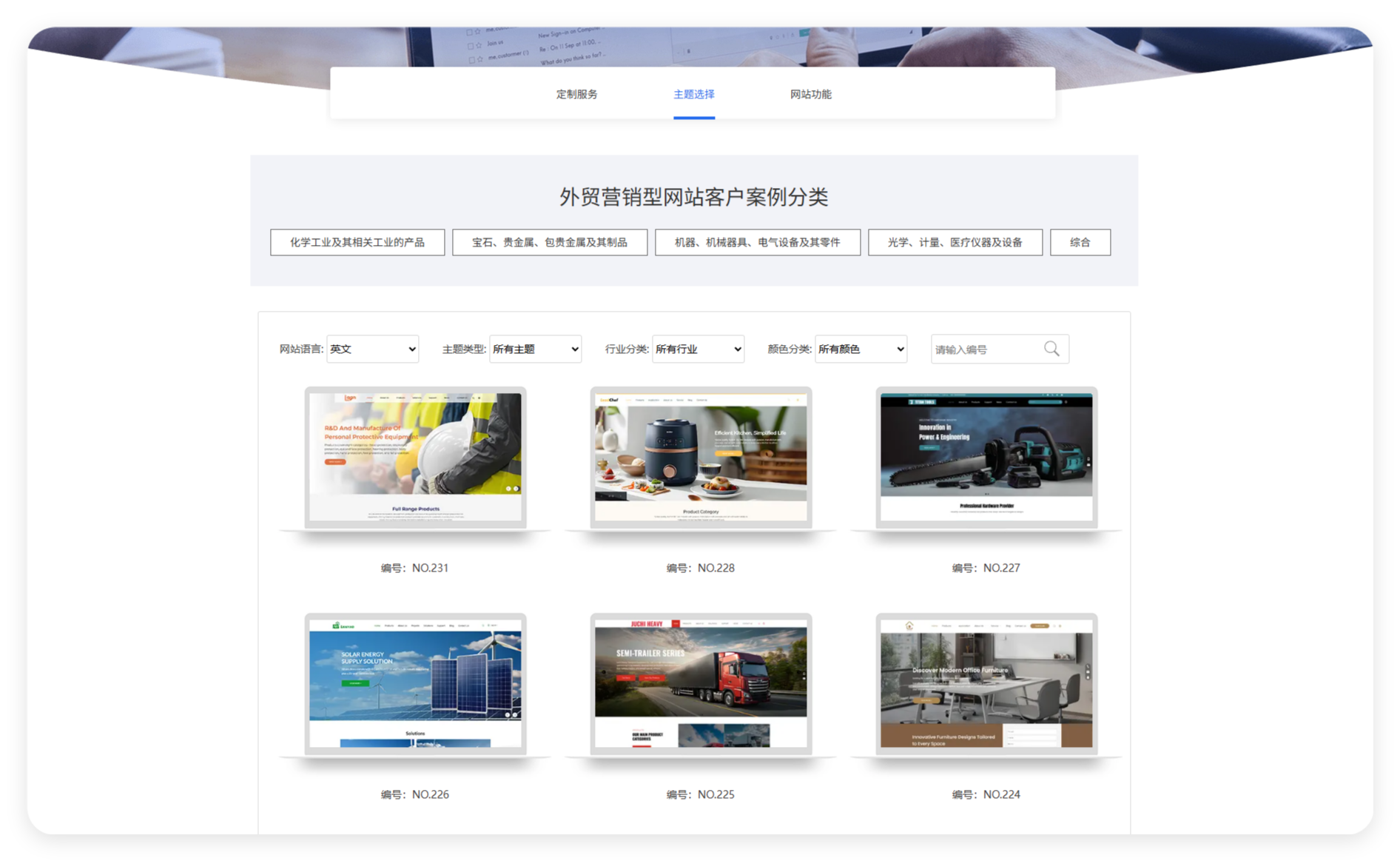Select the 主题选择 tab

pyautogui.click(x=693, y=94)
